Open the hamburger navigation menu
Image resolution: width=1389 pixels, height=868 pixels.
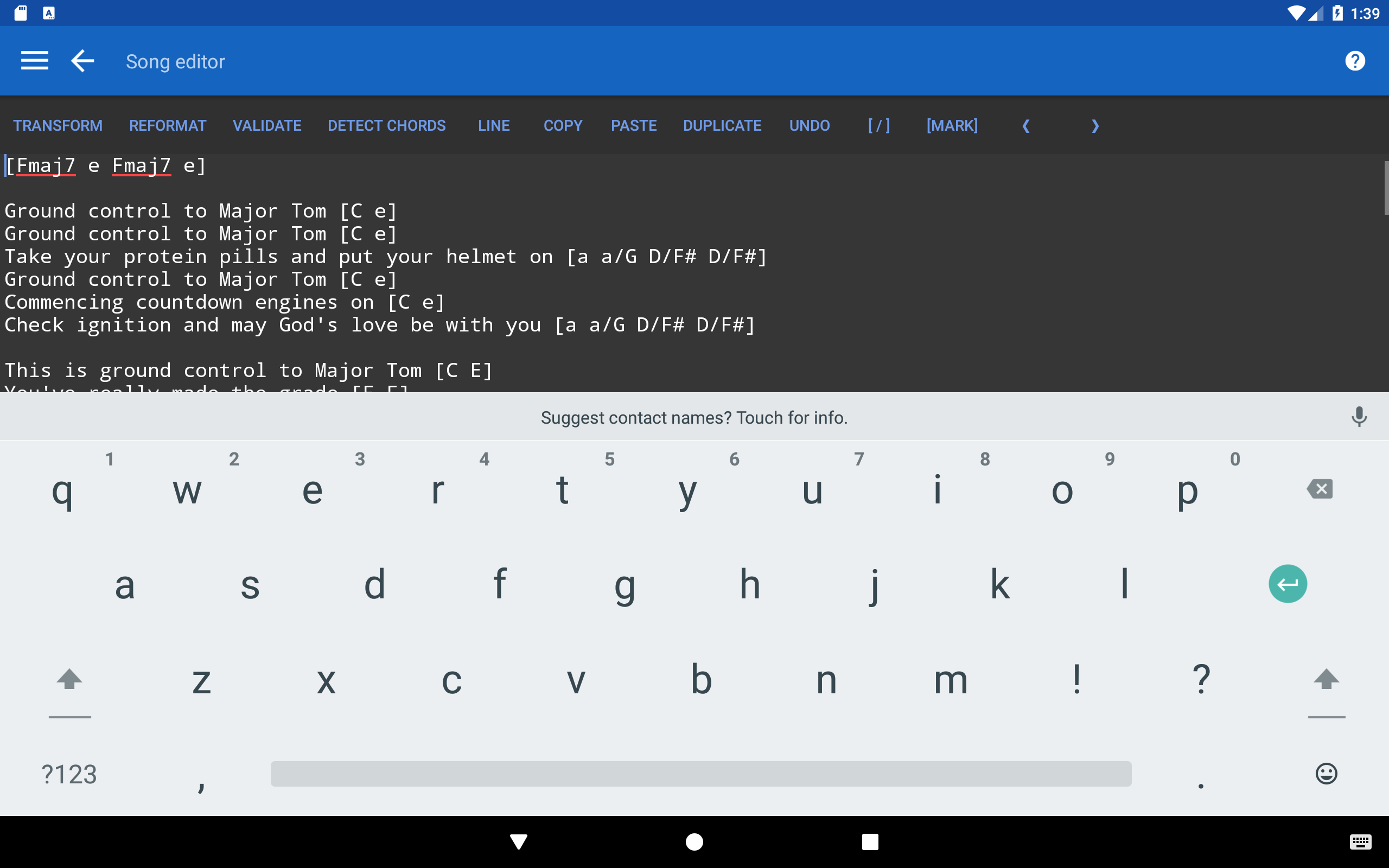[x=34, y=61]
